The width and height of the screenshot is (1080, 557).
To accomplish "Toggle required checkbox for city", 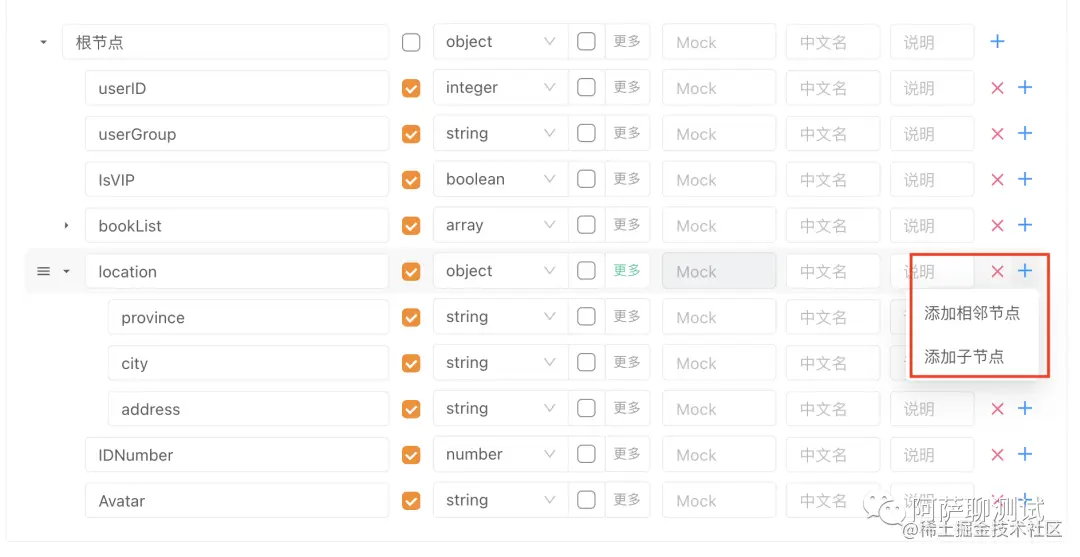I will (411, 363).
